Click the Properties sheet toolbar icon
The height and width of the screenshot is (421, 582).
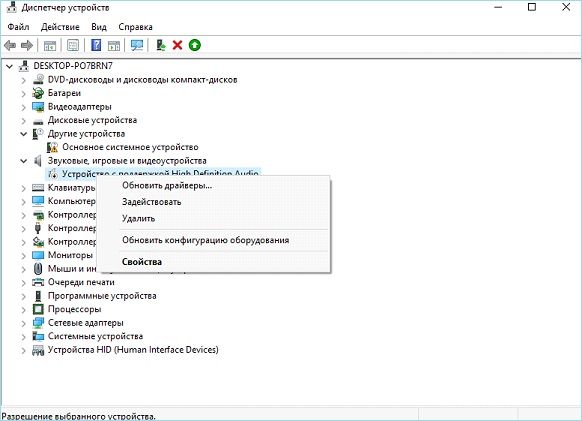click(73, 45)
